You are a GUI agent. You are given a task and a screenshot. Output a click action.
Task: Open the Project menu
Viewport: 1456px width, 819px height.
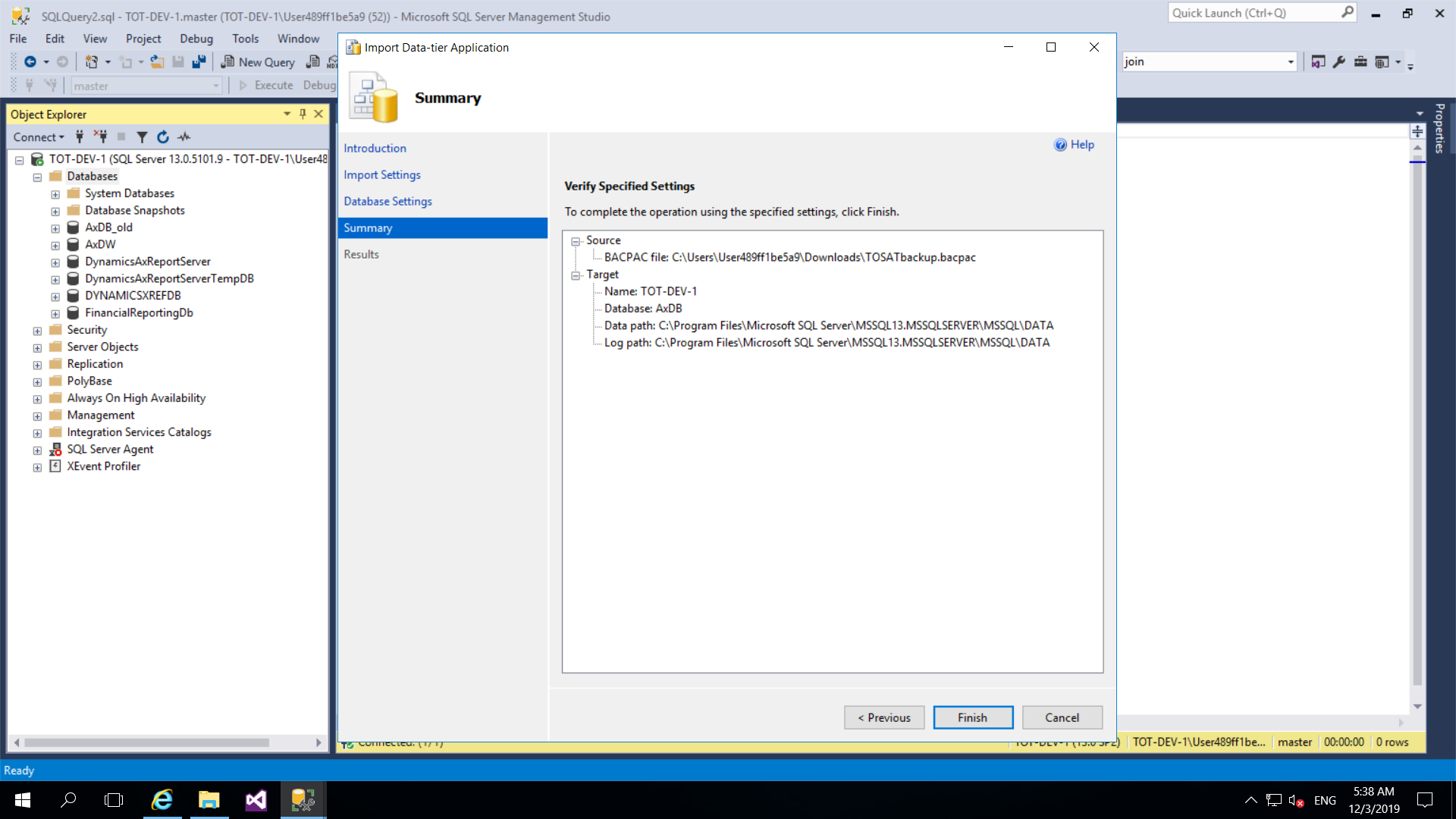point(143,39)
